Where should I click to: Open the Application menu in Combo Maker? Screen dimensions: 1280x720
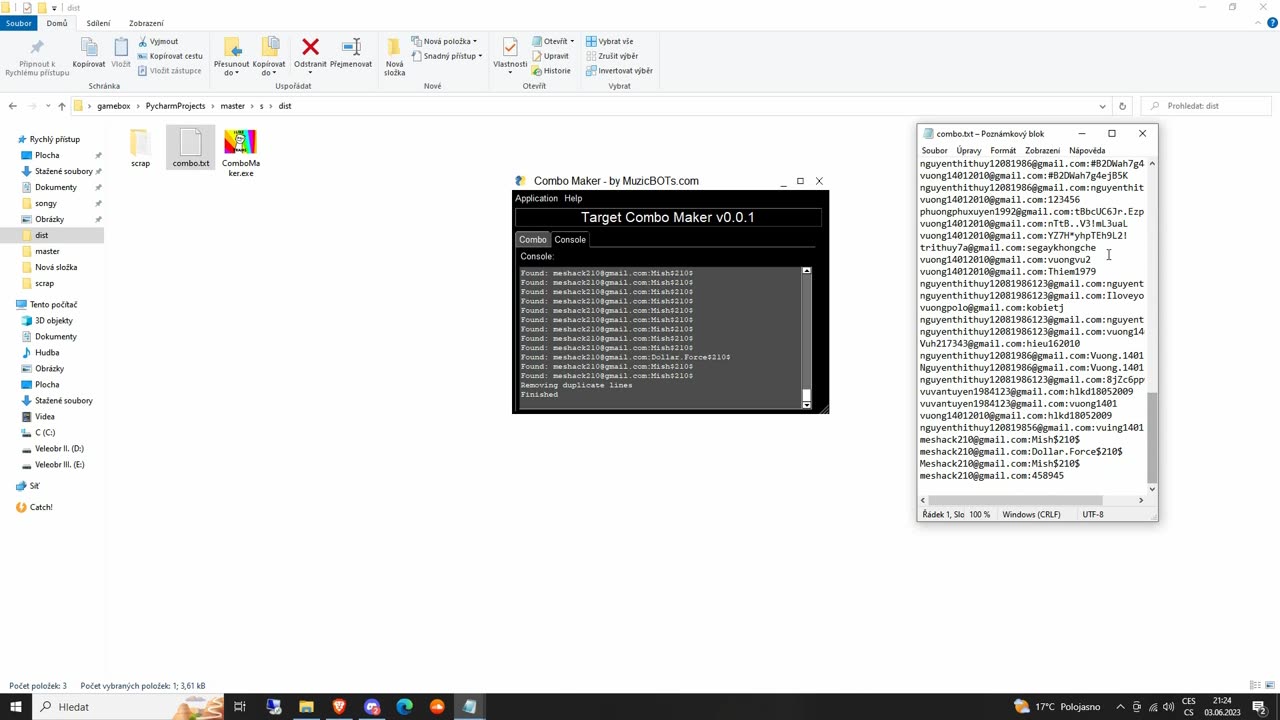point(536,198)
